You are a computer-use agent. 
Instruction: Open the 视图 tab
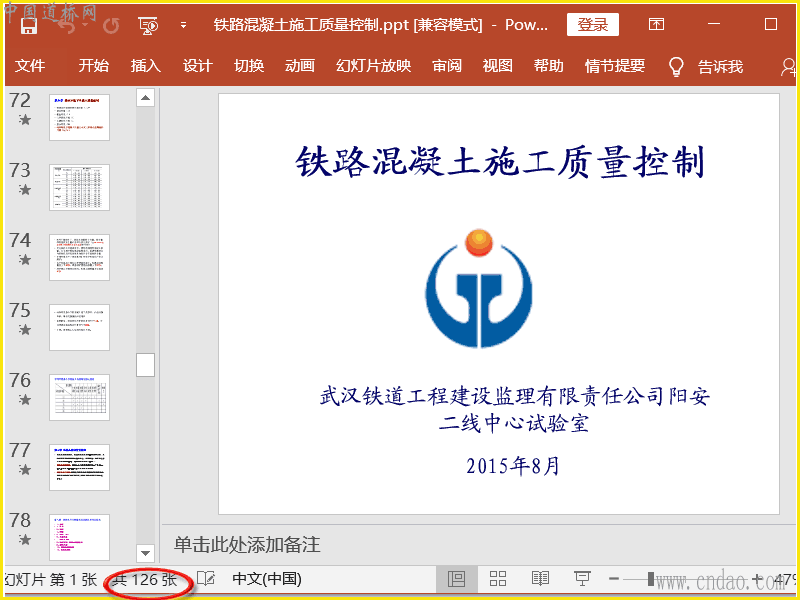coord(497,65)
